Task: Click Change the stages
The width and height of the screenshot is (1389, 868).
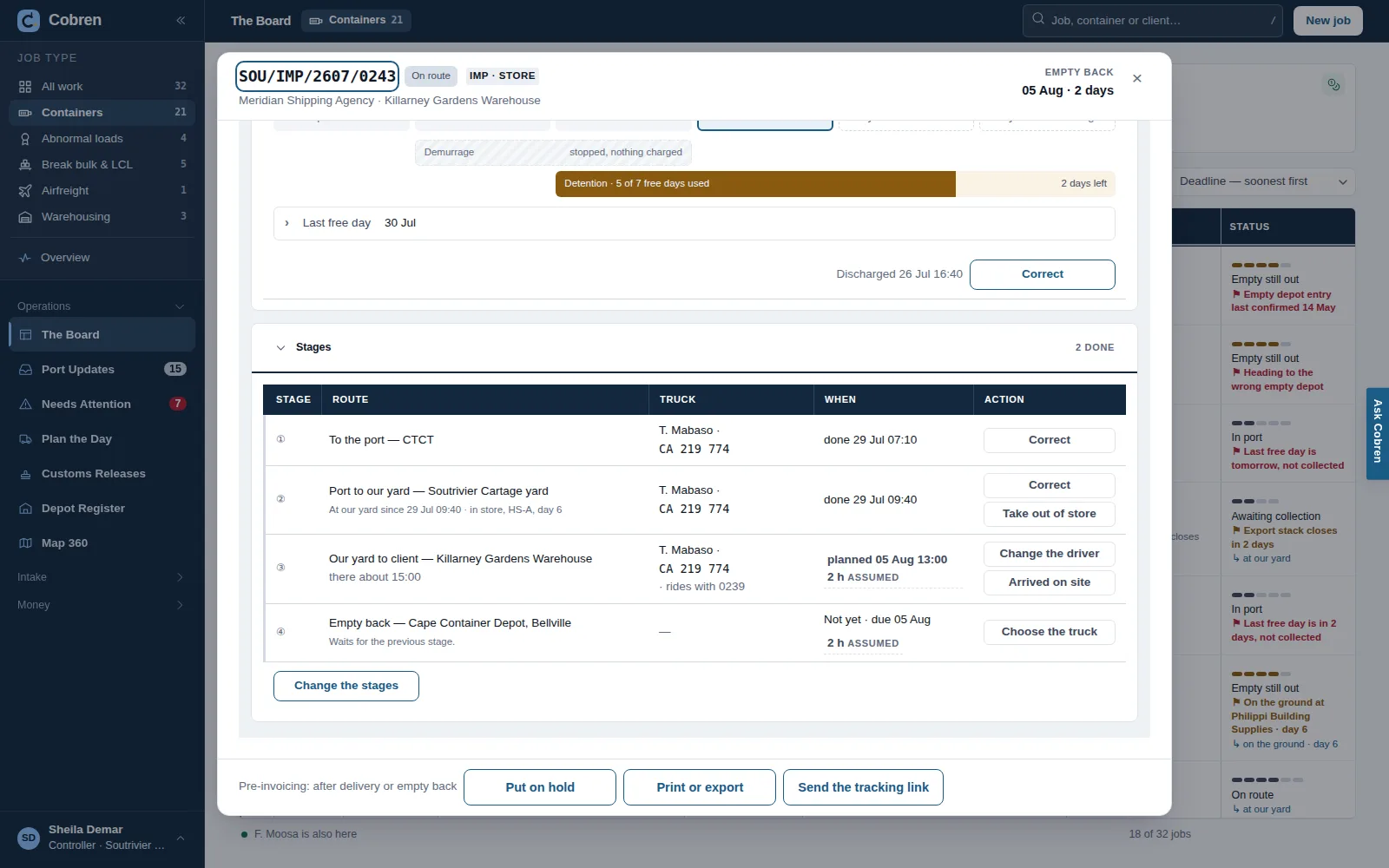Action: coord(346,686)
